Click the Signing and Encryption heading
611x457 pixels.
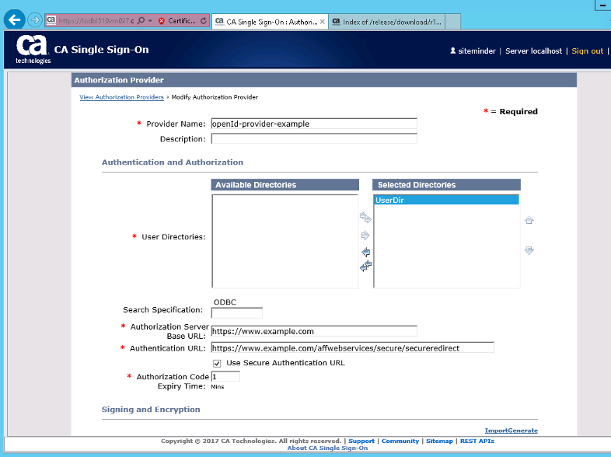pyautogui.click(x=151, y=409)
